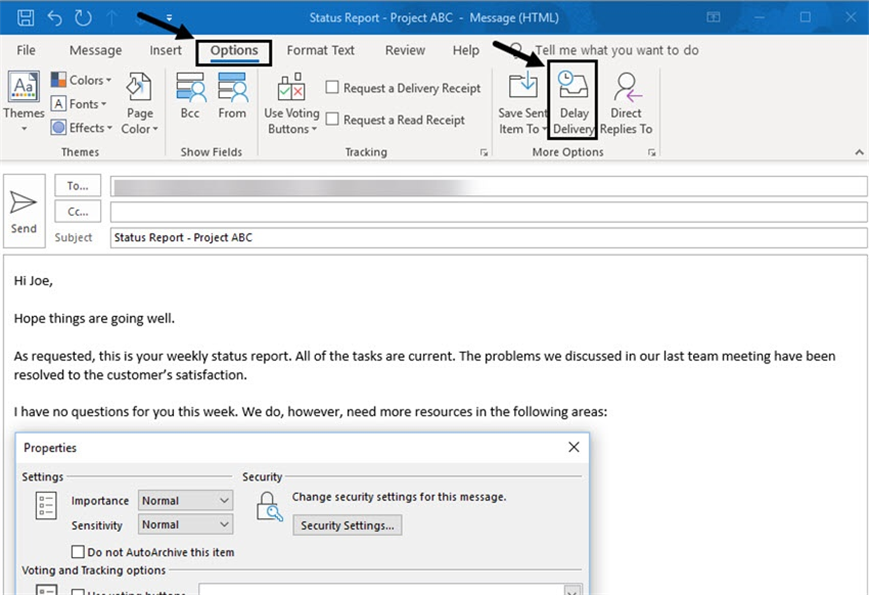This screenshot has height=595, width=869.
Task: Open the Importance dropdown
Action: pyautogui.click(x=186, y=500)
